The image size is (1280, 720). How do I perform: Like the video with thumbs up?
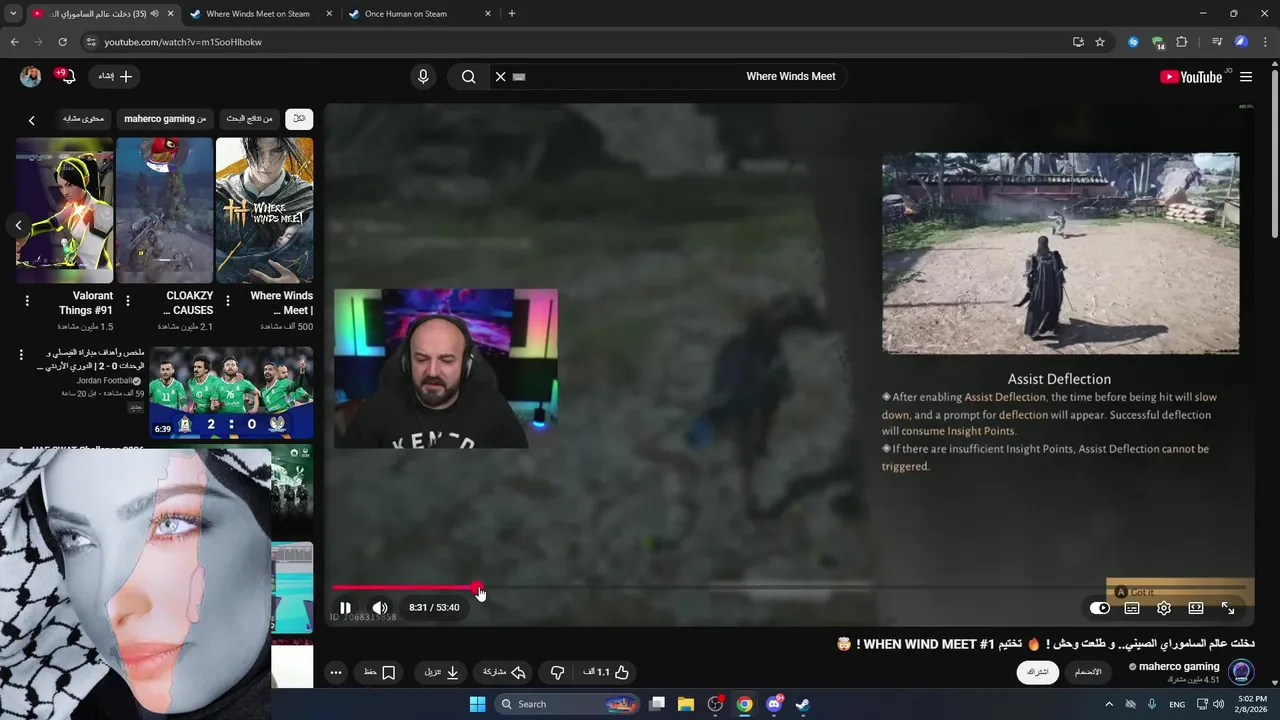click(x=607, y=673)
